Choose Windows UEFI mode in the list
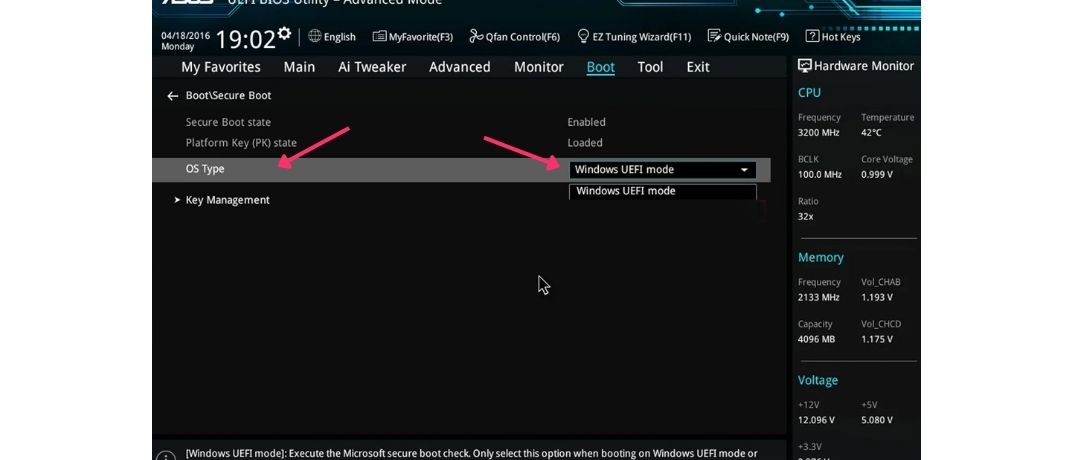1067x460 pixels. [x=662, y=191]
